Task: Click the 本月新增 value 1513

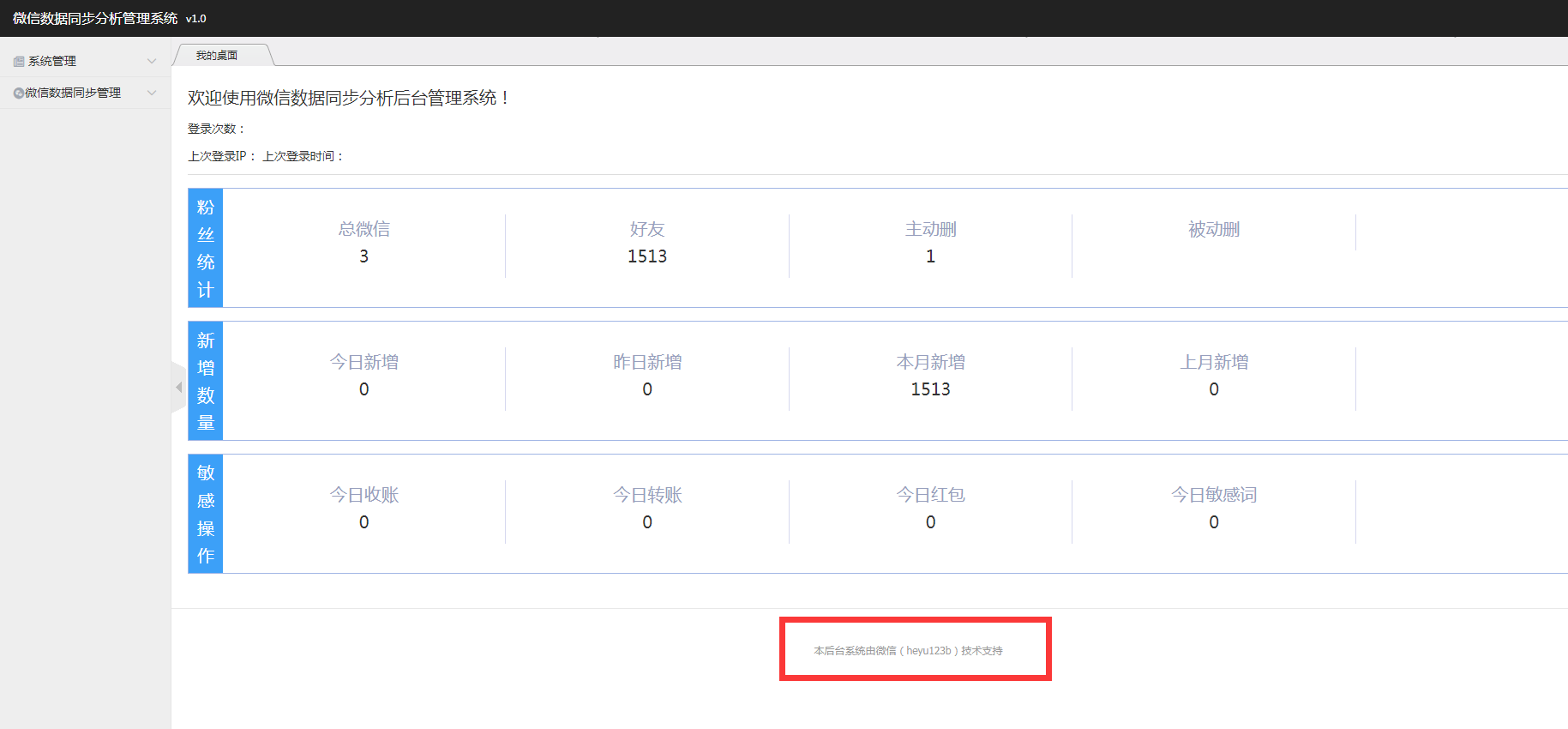Action: tap(931, 389)
